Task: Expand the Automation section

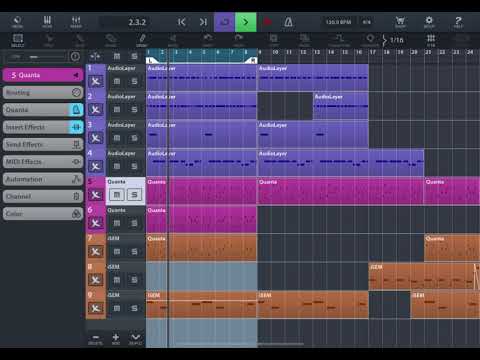Action: tap(43, 179)
